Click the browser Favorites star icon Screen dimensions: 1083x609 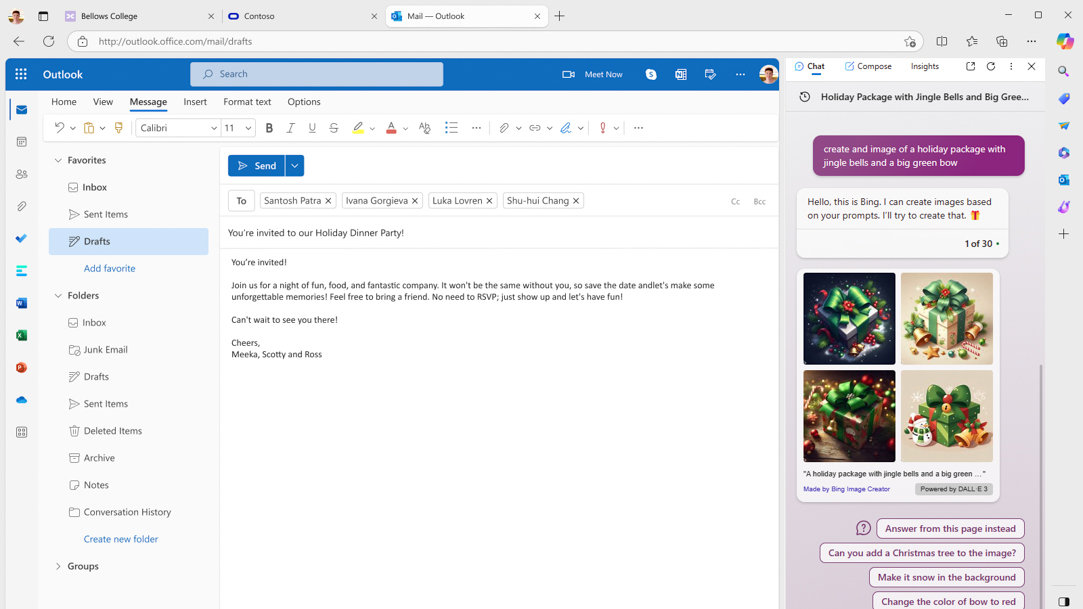[x=972, y=41]
